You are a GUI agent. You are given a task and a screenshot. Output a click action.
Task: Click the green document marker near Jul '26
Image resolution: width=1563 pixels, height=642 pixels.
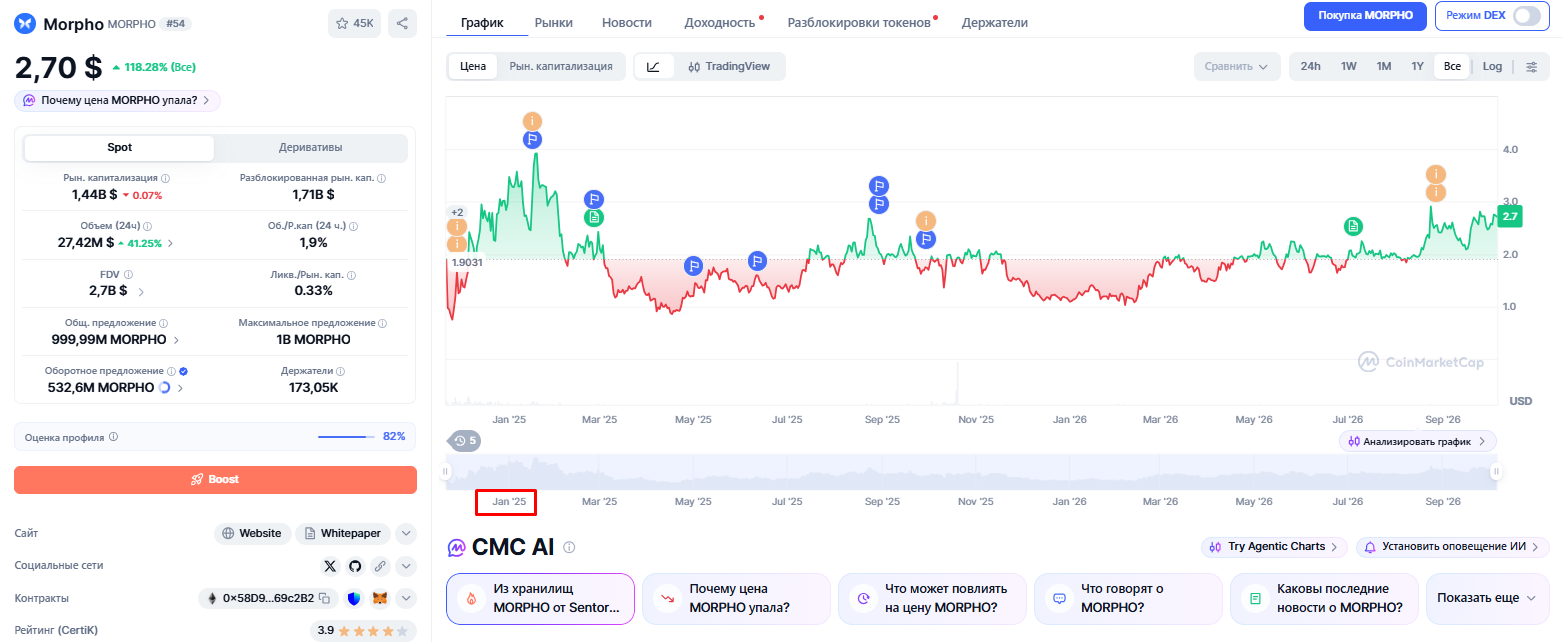1353,227
